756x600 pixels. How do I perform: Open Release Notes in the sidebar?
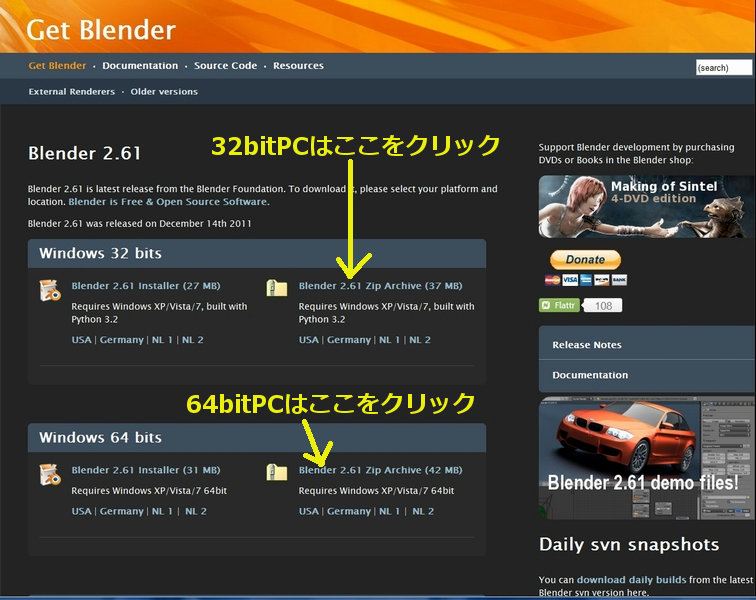[x=587, y=345]
